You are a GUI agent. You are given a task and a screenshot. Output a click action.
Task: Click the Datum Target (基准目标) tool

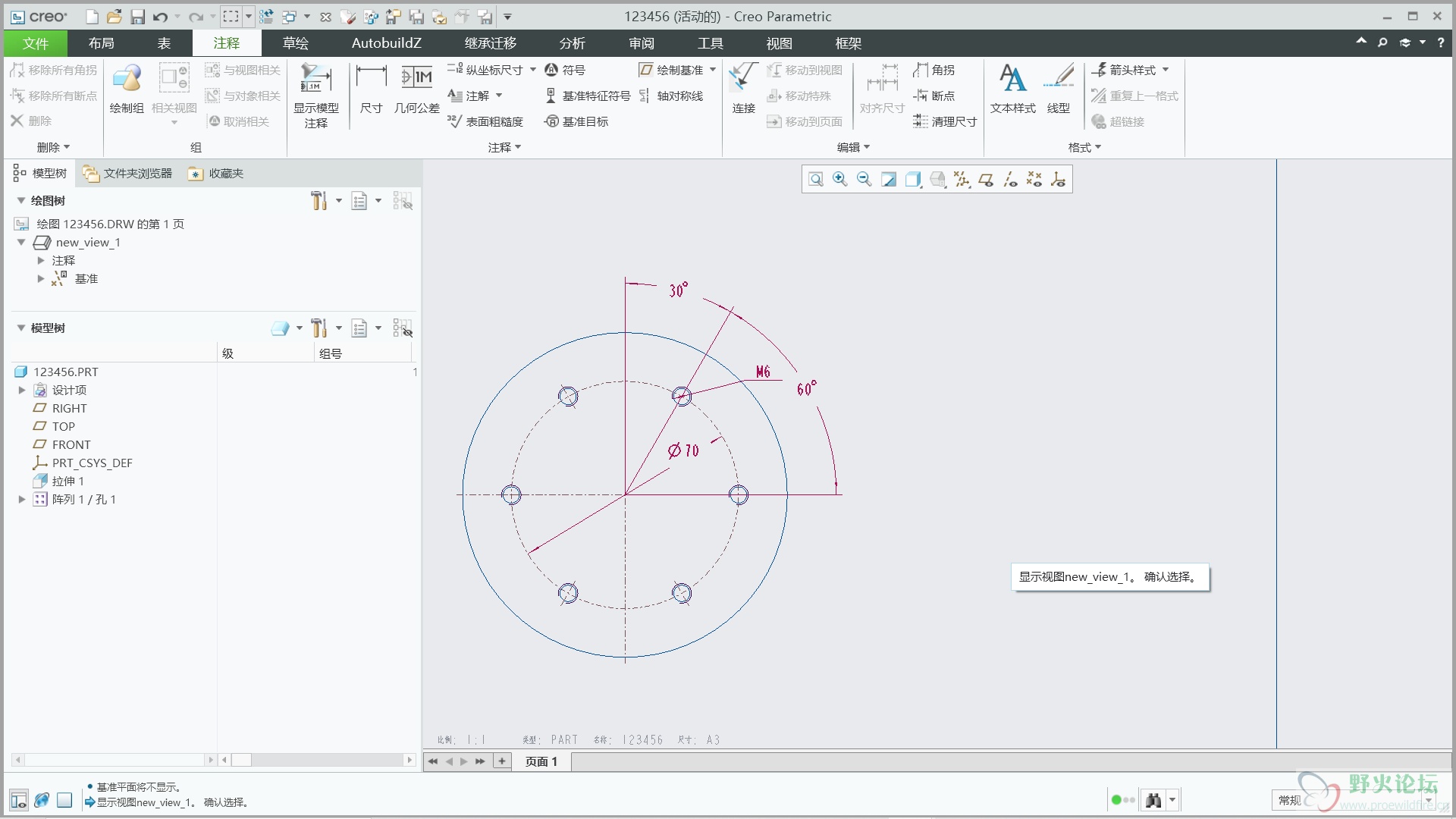pos(576,121)
